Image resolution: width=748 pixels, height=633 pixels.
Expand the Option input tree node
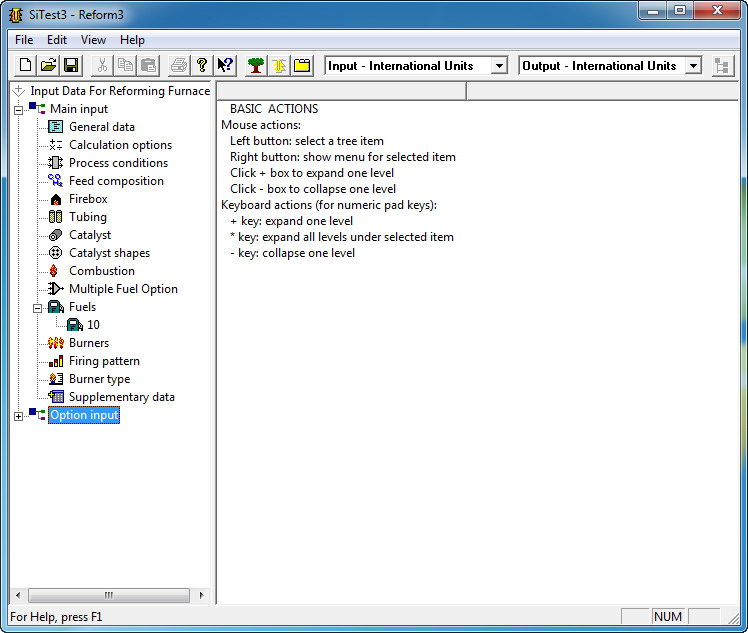(x=18, y=416)
